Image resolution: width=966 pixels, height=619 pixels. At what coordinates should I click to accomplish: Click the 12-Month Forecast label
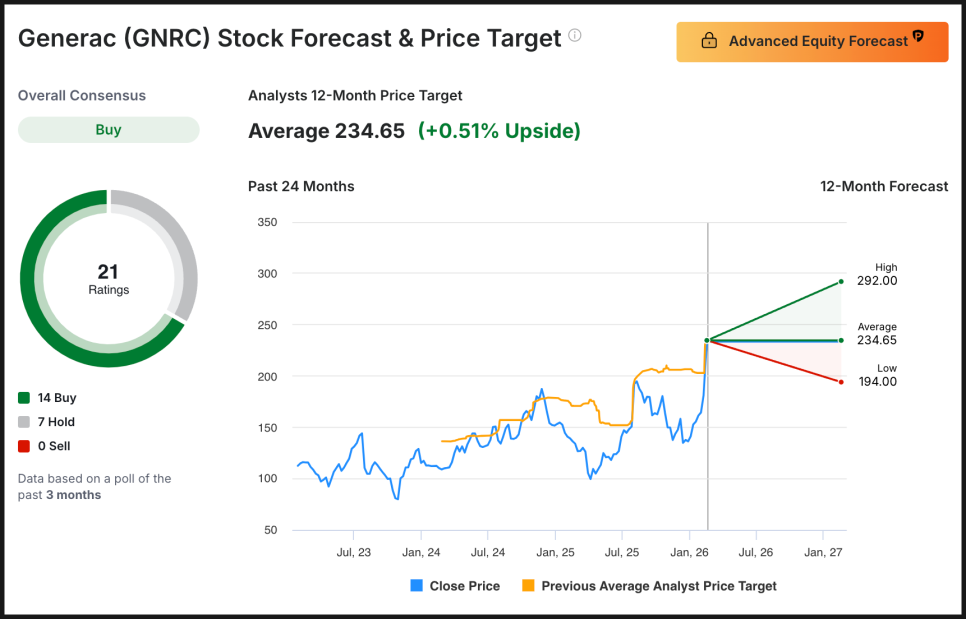coord(884,186)
